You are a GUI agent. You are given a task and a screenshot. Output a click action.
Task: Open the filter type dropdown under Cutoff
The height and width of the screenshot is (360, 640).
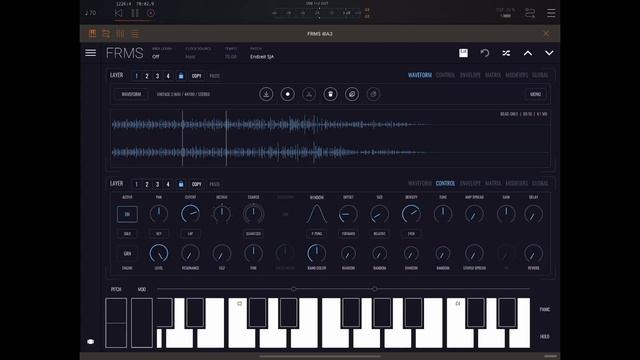pos(190,234)
